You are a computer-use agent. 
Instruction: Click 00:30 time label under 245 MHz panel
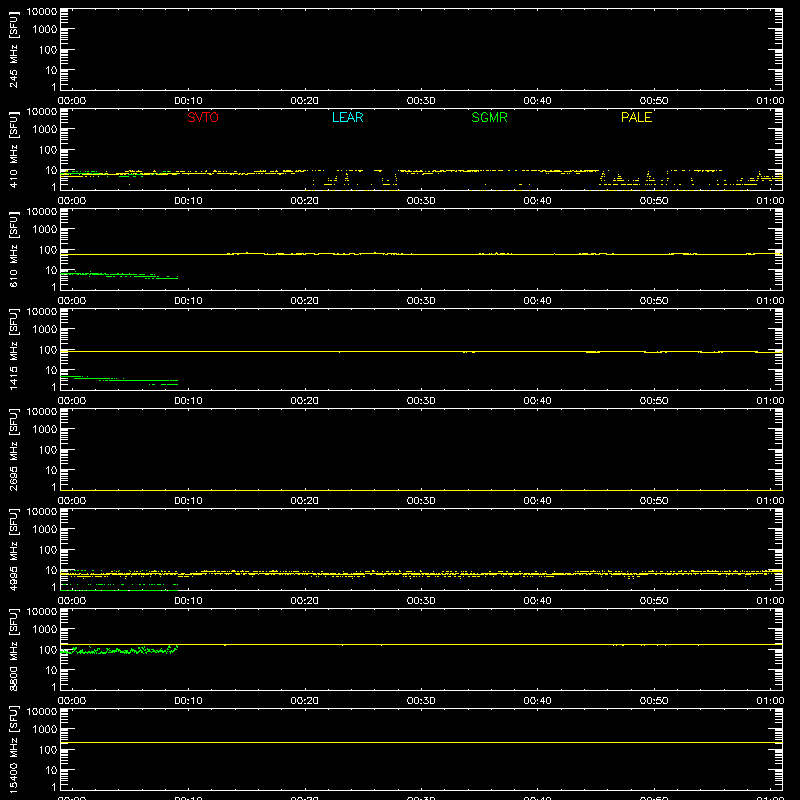click(421, 101)
